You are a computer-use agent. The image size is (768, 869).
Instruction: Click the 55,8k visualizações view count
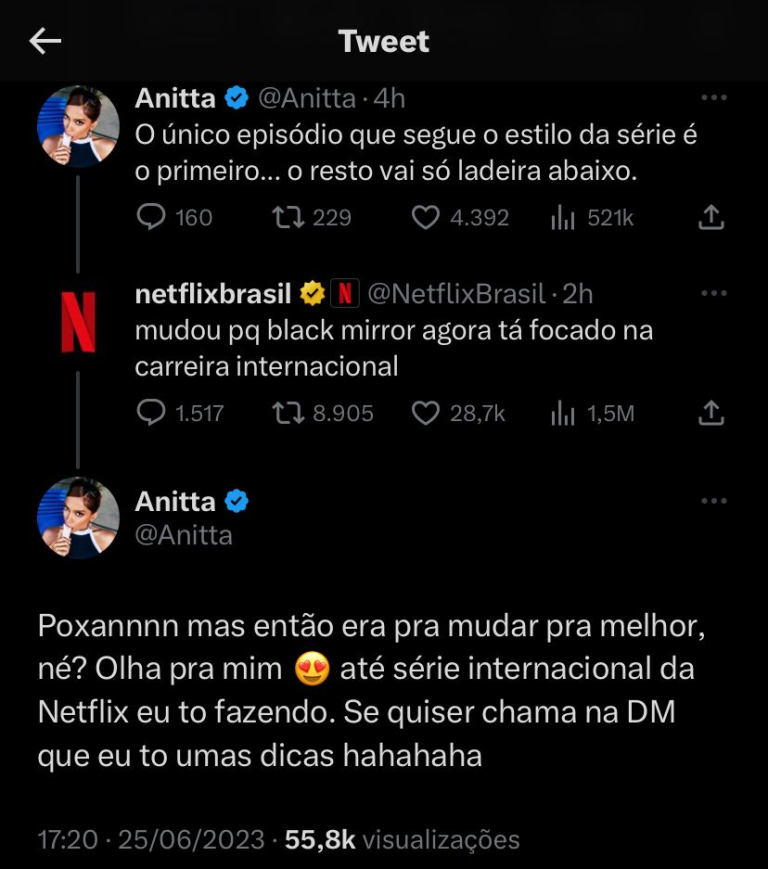(402, 839)
